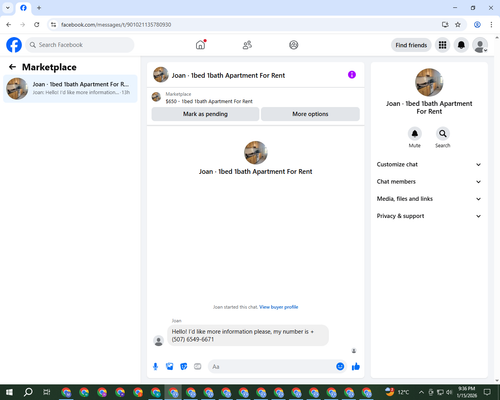Open Windows taskbar search
The height and width of the screenshot is (400, 500).
pyautogui.click(x=28, y=392)
